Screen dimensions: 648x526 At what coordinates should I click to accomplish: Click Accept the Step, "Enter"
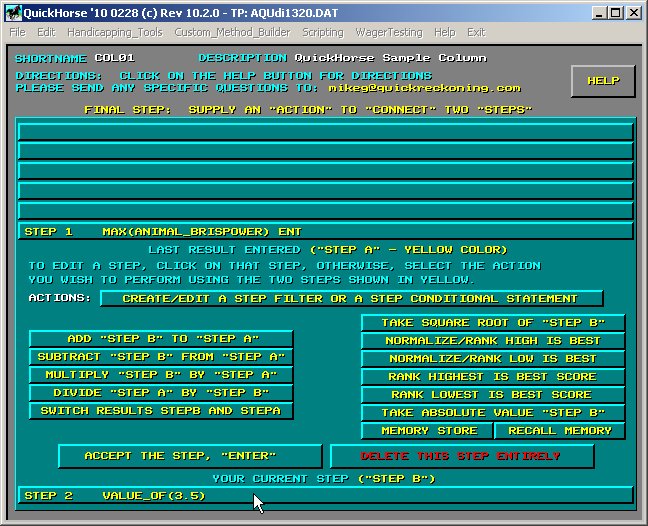pyautogui.click(x=191, y=456)
